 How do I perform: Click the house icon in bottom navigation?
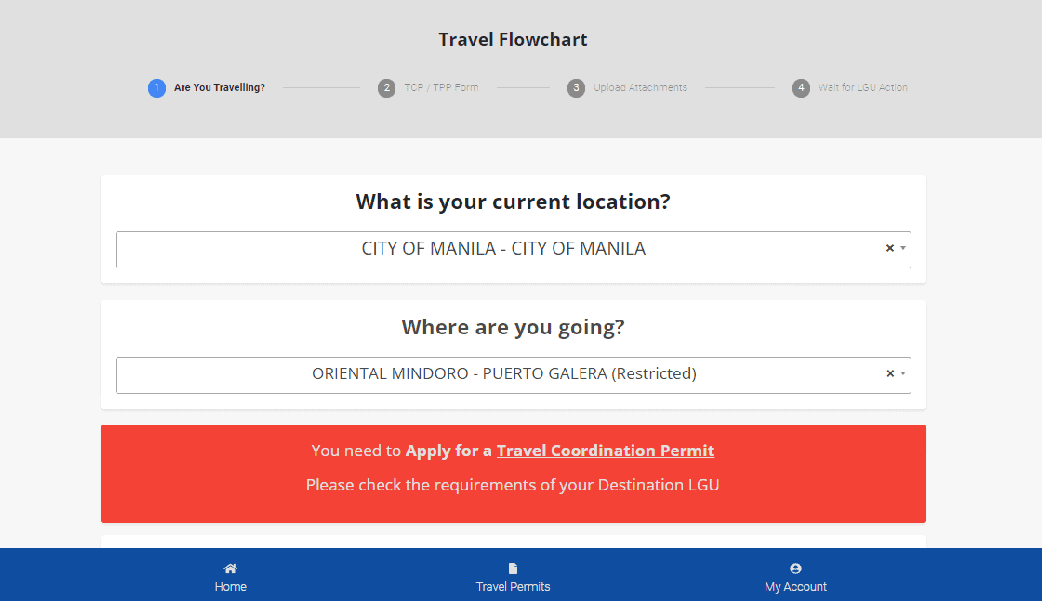click(x=230, y=568)
